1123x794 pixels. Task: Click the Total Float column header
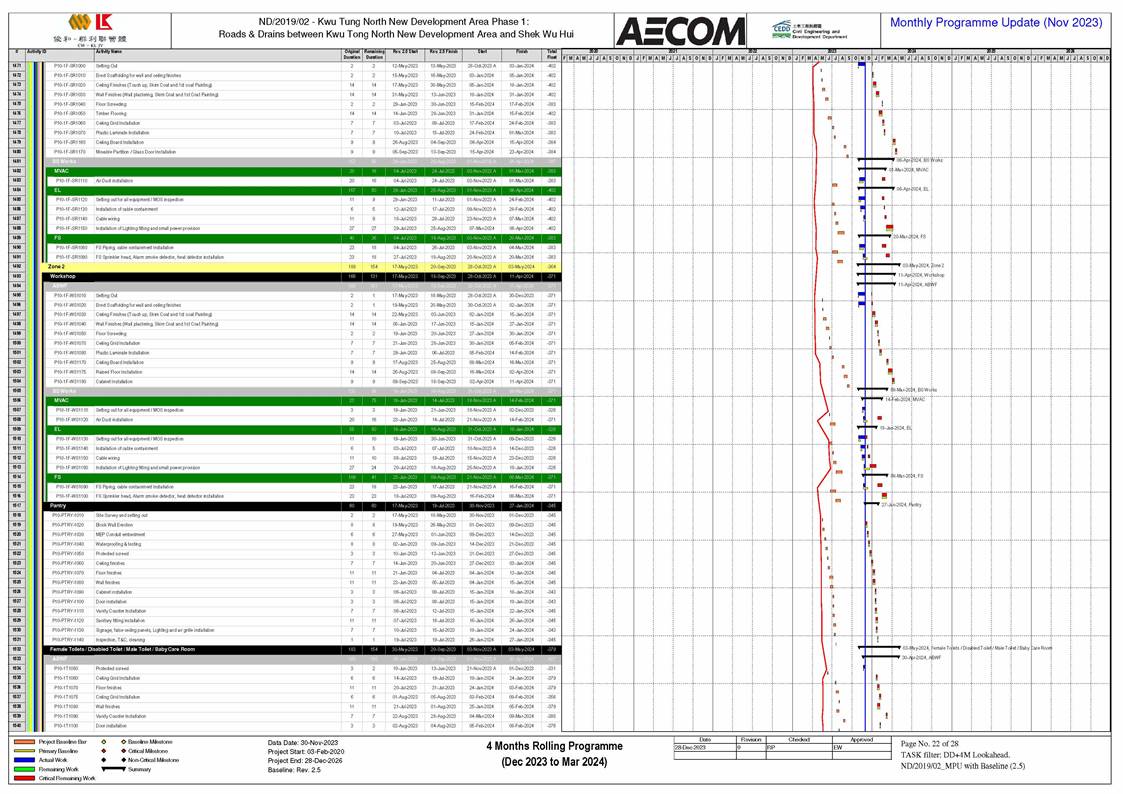click(x=551, y=52)
